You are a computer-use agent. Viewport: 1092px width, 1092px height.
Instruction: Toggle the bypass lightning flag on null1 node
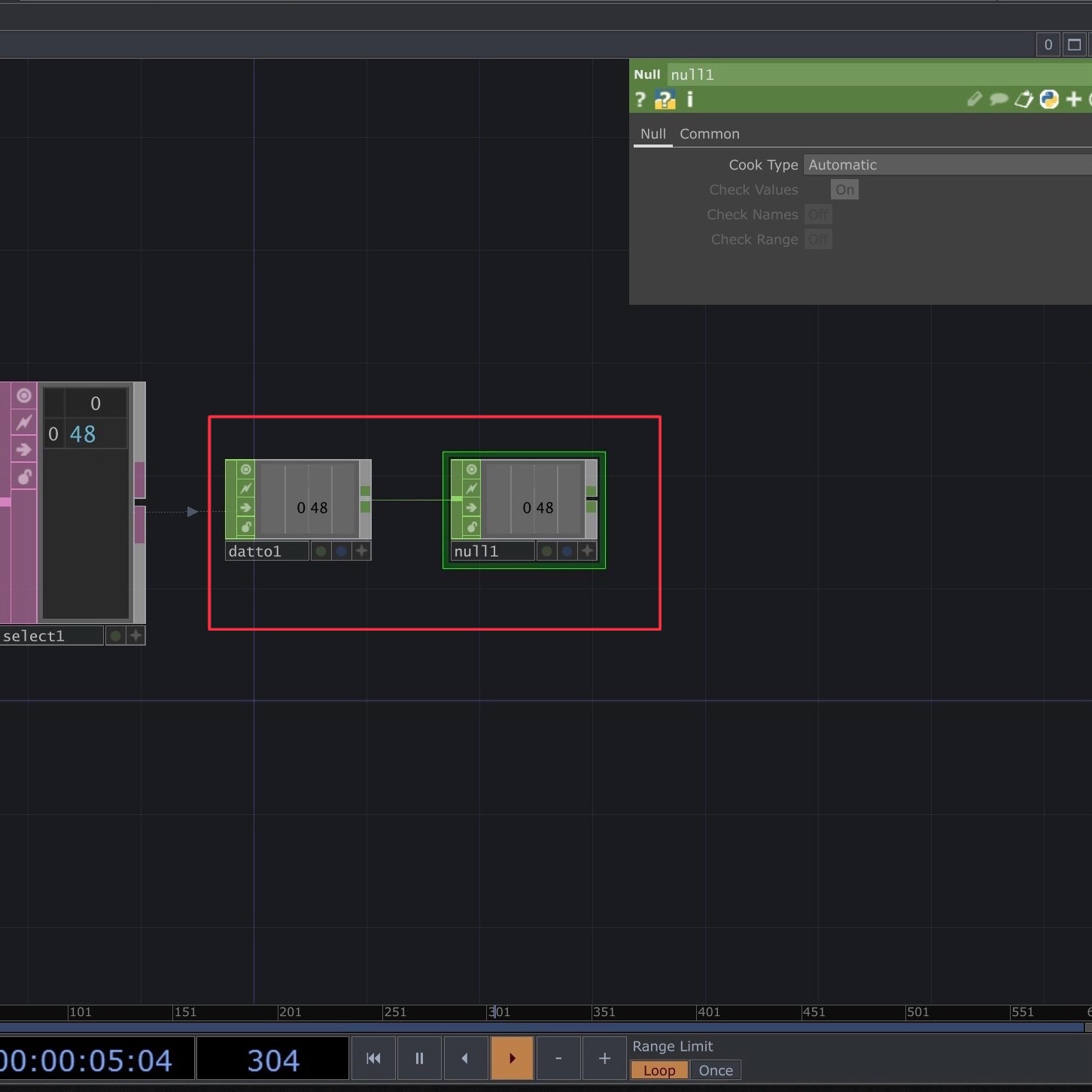(x=470, y=488)
